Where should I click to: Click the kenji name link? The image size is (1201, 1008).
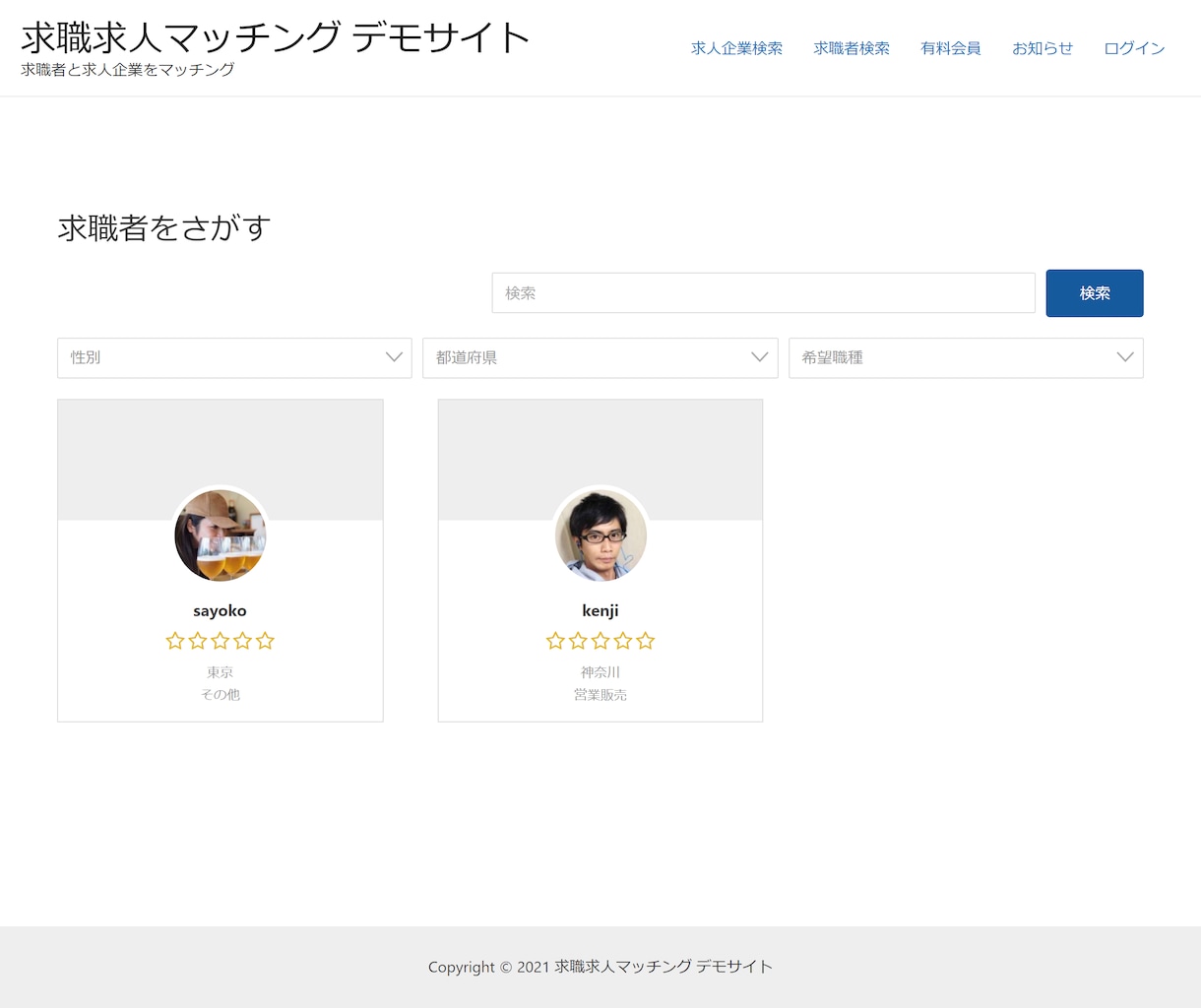(600, 611)
